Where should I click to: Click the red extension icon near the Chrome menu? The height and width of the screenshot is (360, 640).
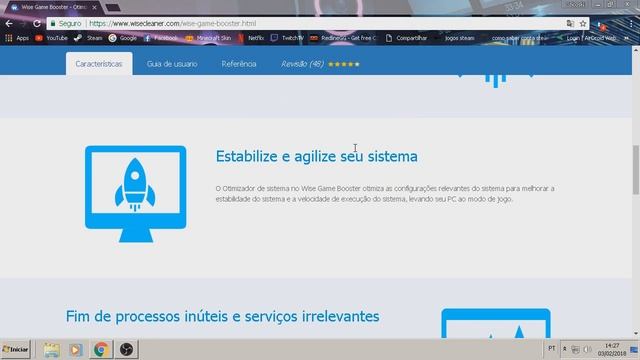[602, 26]
